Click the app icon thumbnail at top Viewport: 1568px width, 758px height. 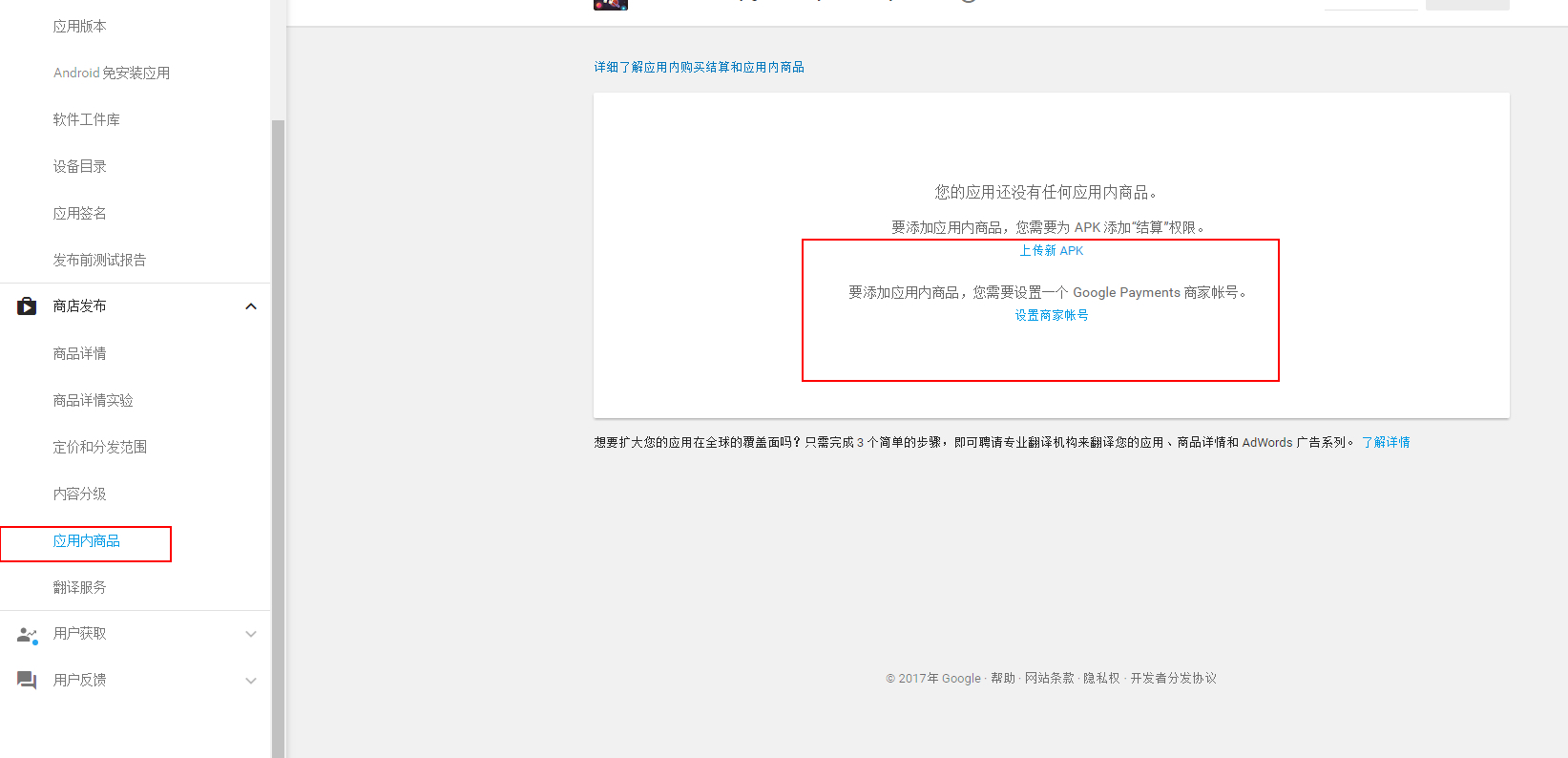(611, 5)
